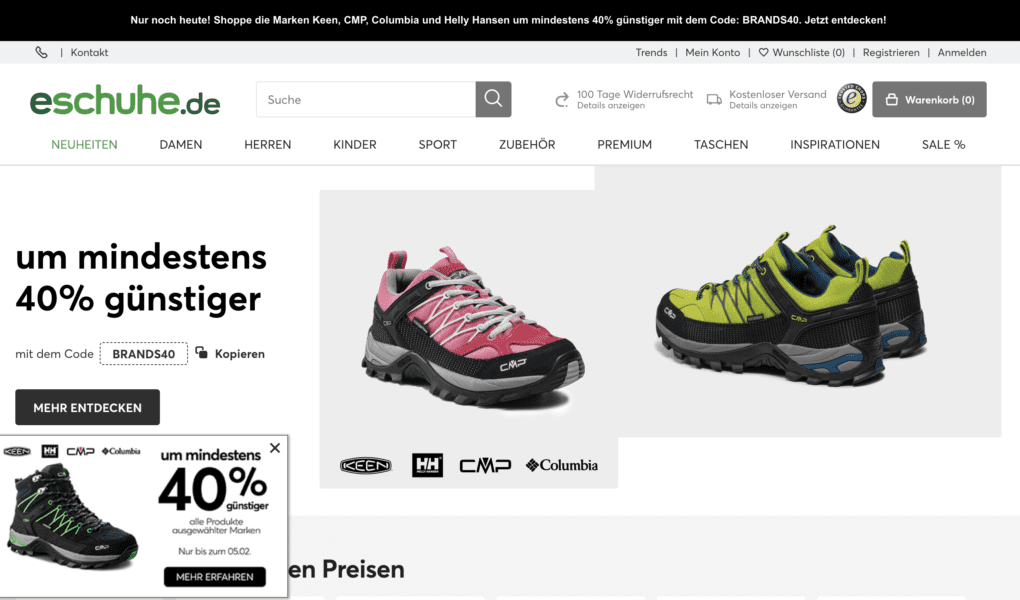Open the DAMEN menu
1020x600 pixels.
[x=181, y=144]
